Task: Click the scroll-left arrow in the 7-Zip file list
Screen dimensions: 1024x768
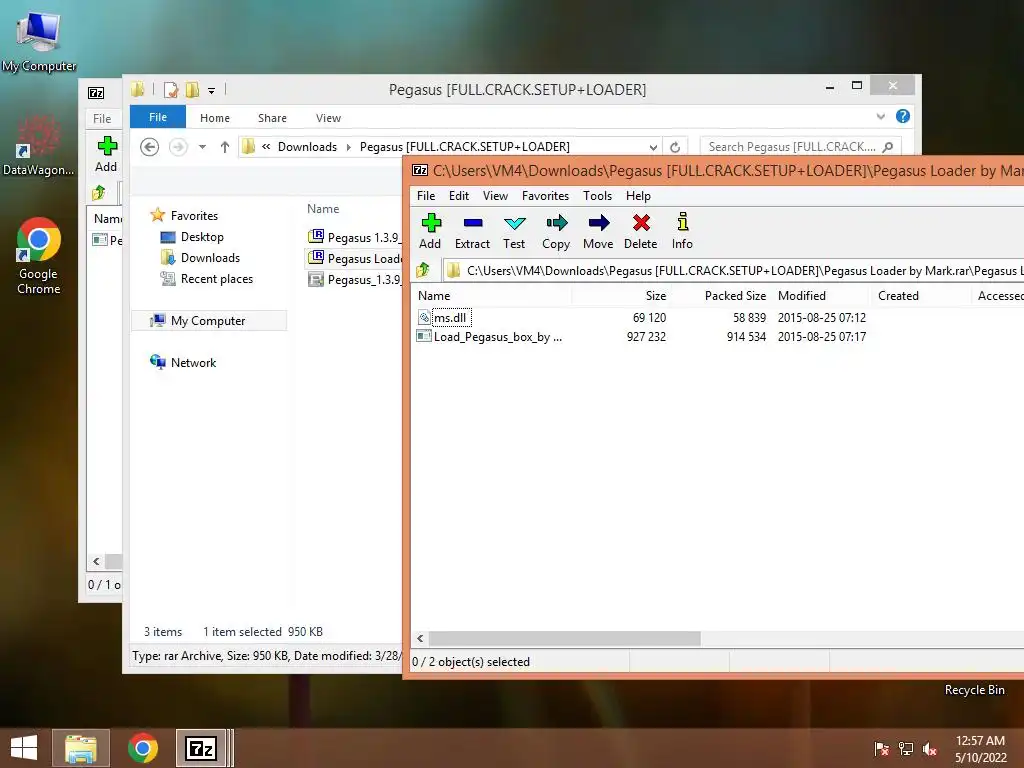Action: pyautogui.click(x=421, y=639)
